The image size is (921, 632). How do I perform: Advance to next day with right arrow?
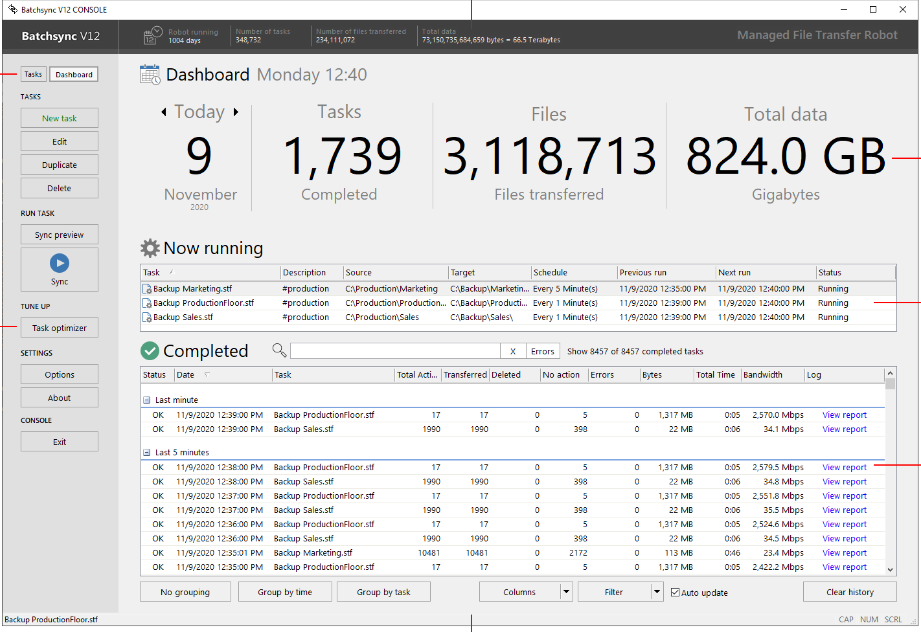click(236, 112)
